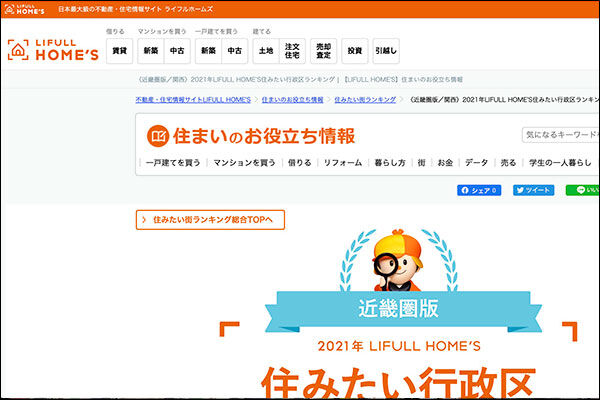Click the detective mascot illustration
The height and width of the screenshot is (400, 600).
[x=398, y=260]
